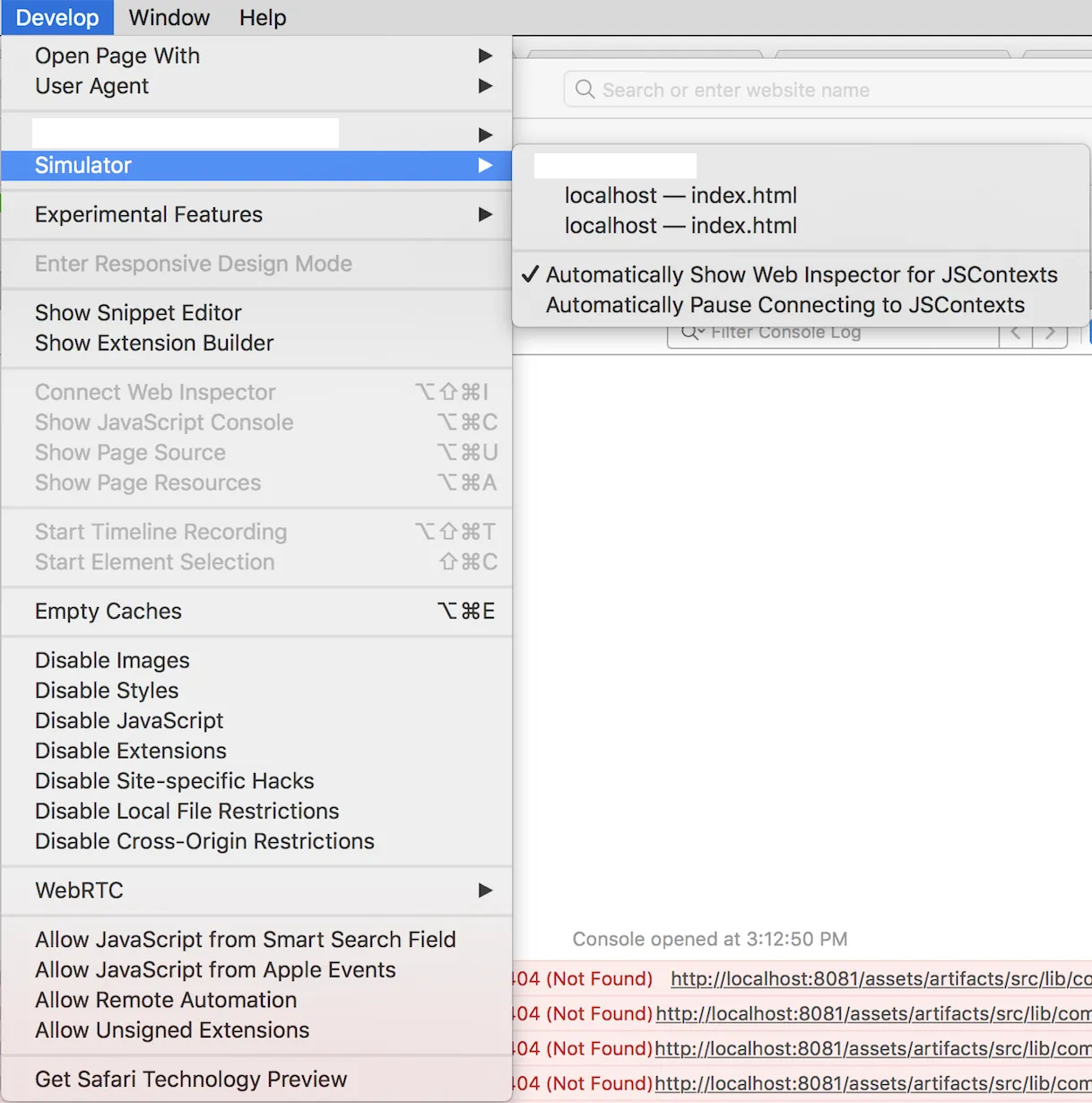The height and width of the screenshot is (1103, 1092).
Task: Open second 404 Not Found localhost link
Action: point(873,1014)
